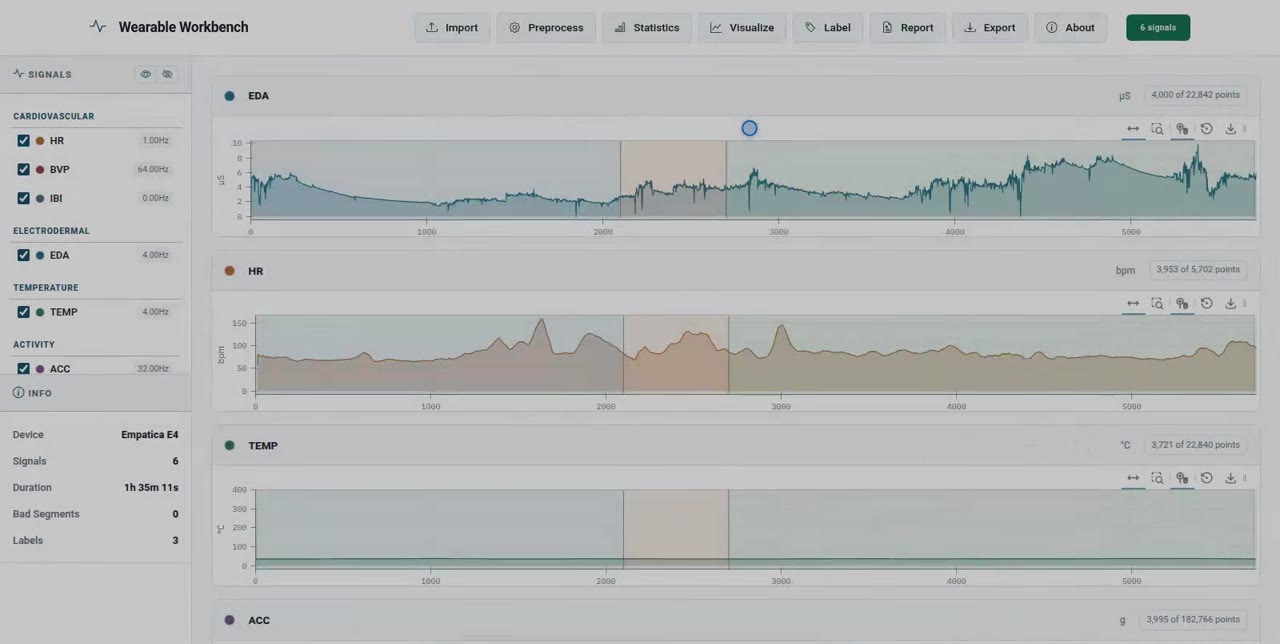The width and height of the screenshot is (1280, 644).
Task: Go to Statistics
Action: pyautogui.click(x=647, y=27)
